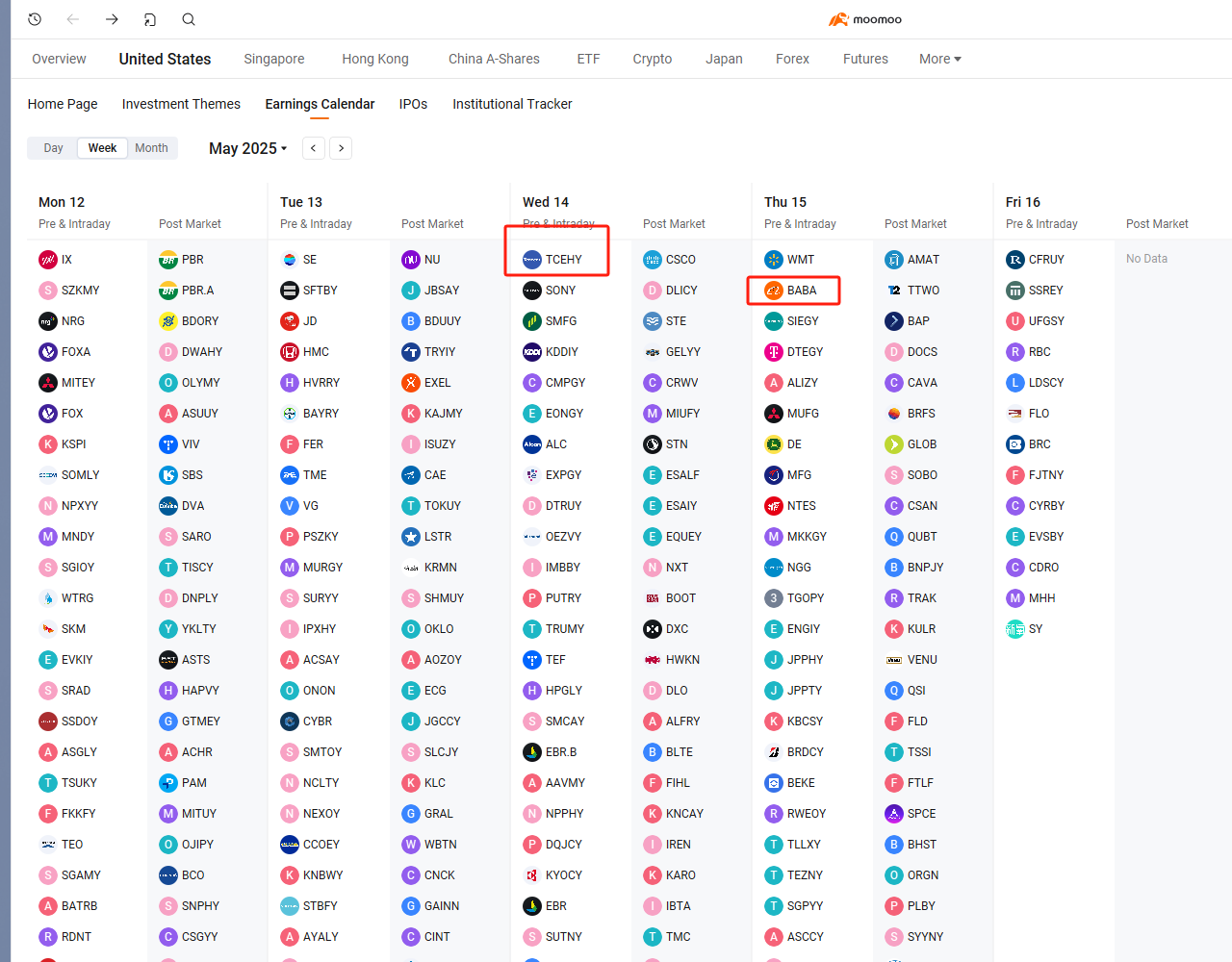Go to previous week with left chevron
1232x962 pixels.
[x=314, y=148]
